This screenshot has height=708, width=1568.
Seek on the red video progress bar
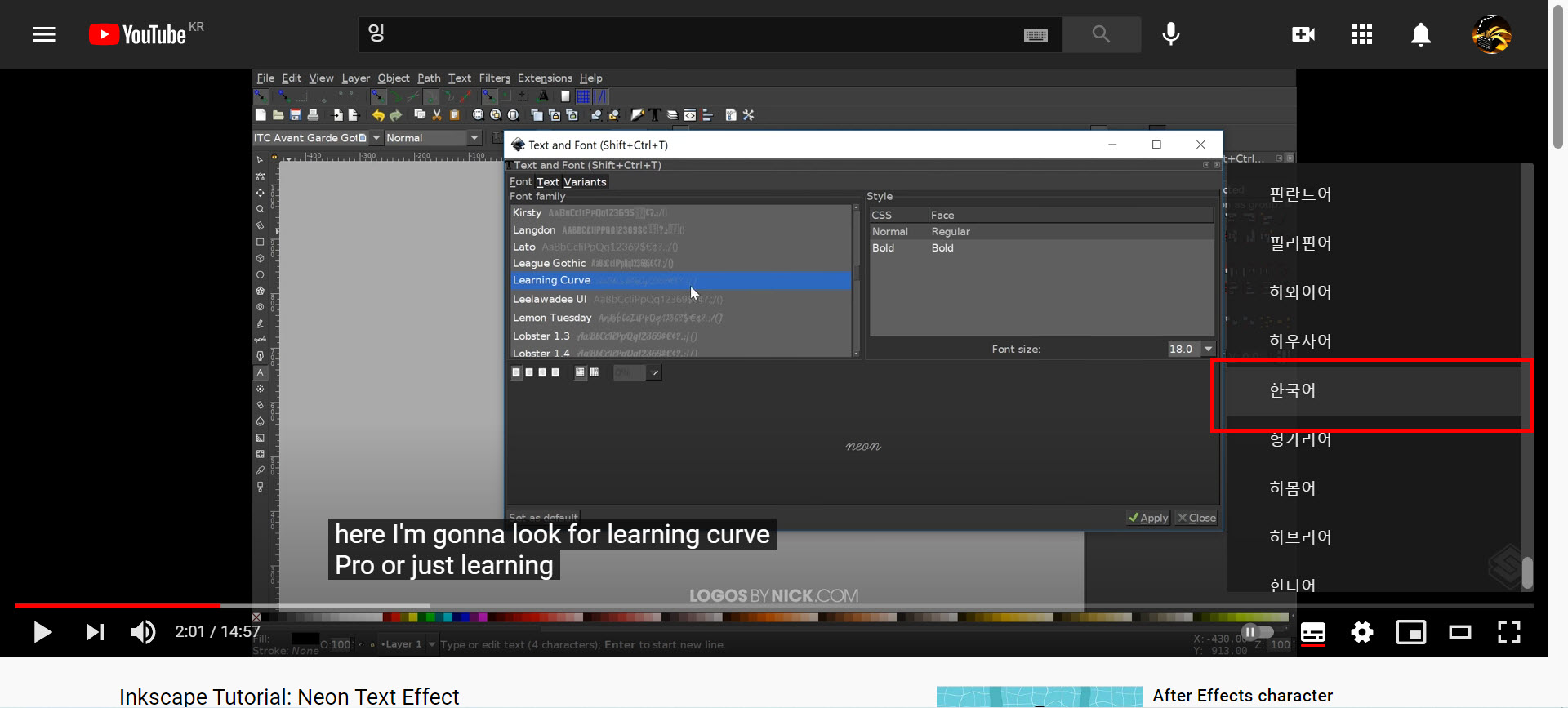point(117,605)
